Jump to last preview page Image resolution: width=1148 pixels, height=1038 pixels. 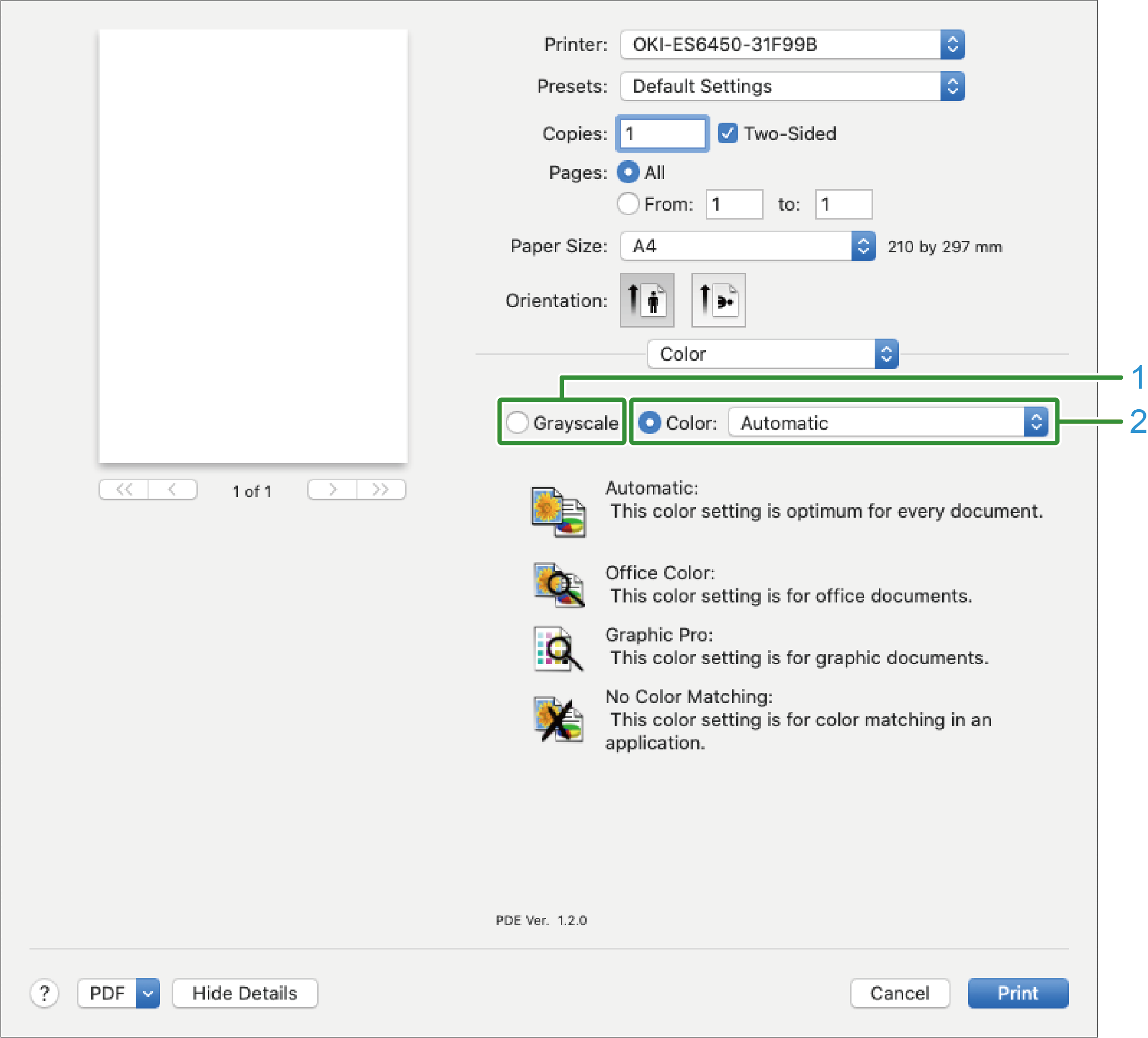point(381,490)
